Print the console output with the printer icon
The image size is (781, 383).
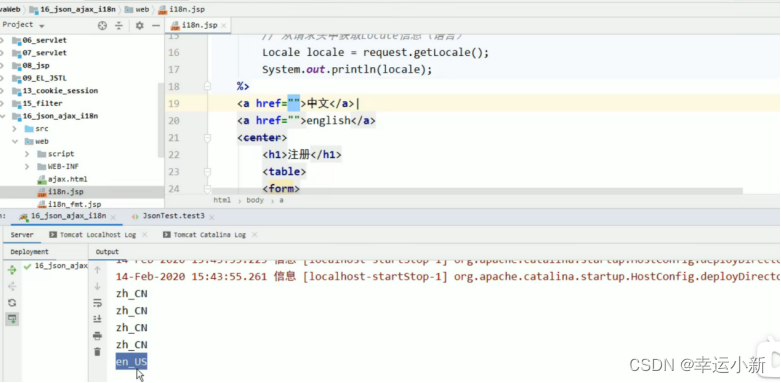(x=97, y=336)
